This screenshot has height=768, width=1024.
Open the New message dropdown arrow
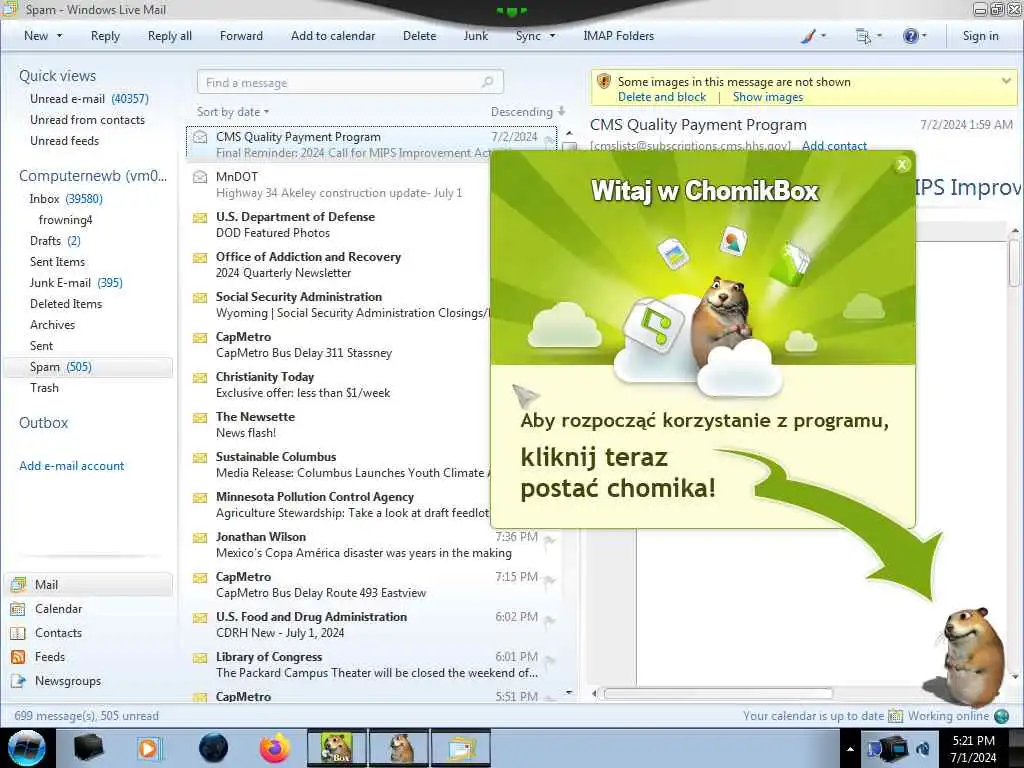[x=59, y=36]
